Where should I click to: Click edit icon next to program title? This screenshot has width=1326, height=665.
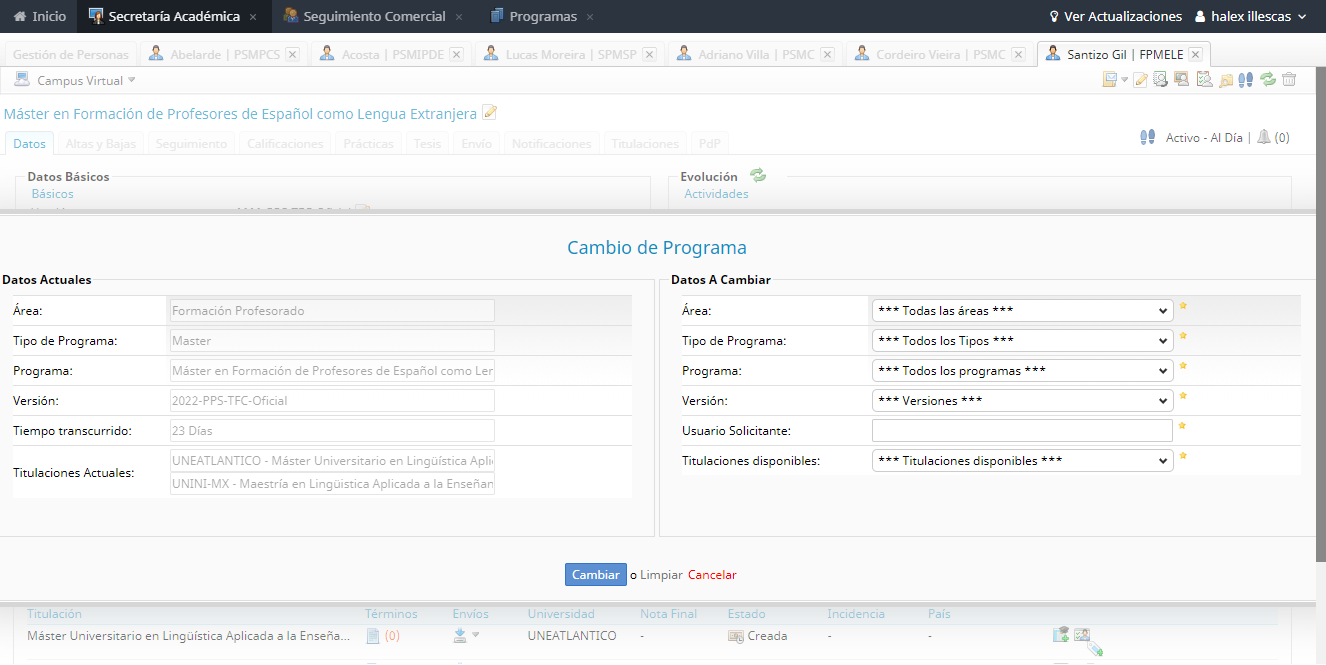pos(489,113)
